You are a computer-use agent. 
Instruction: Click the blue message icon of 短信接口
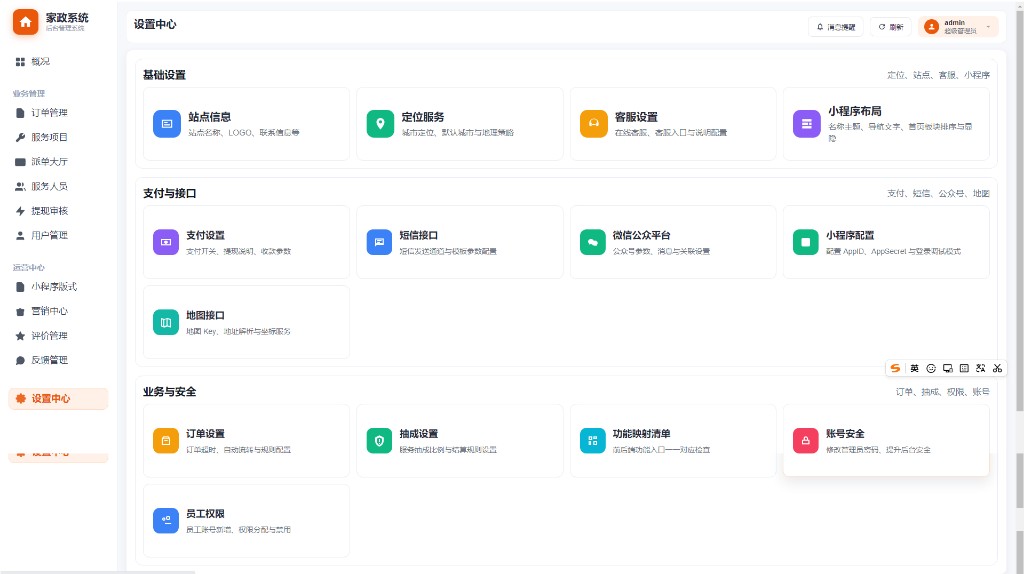pos(379,242)
